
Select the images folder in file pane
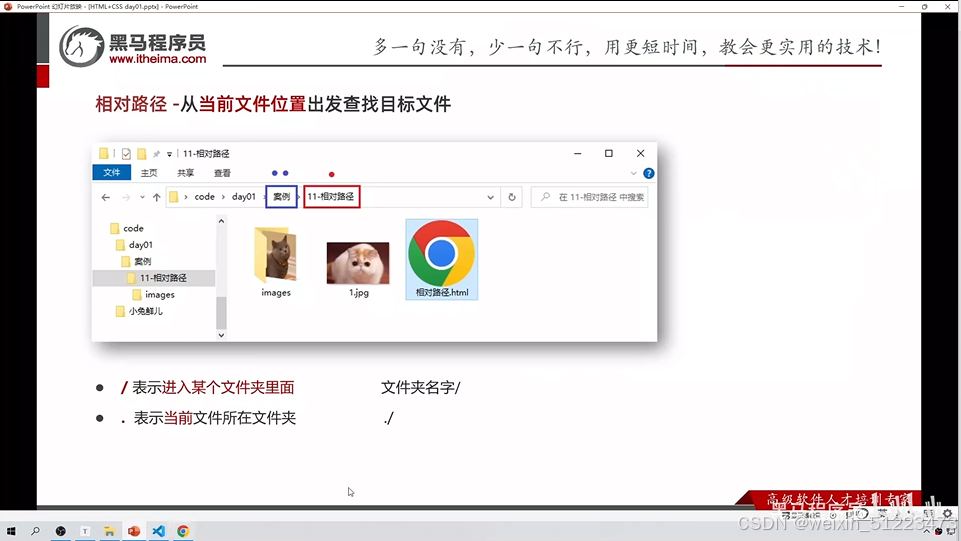276,262
